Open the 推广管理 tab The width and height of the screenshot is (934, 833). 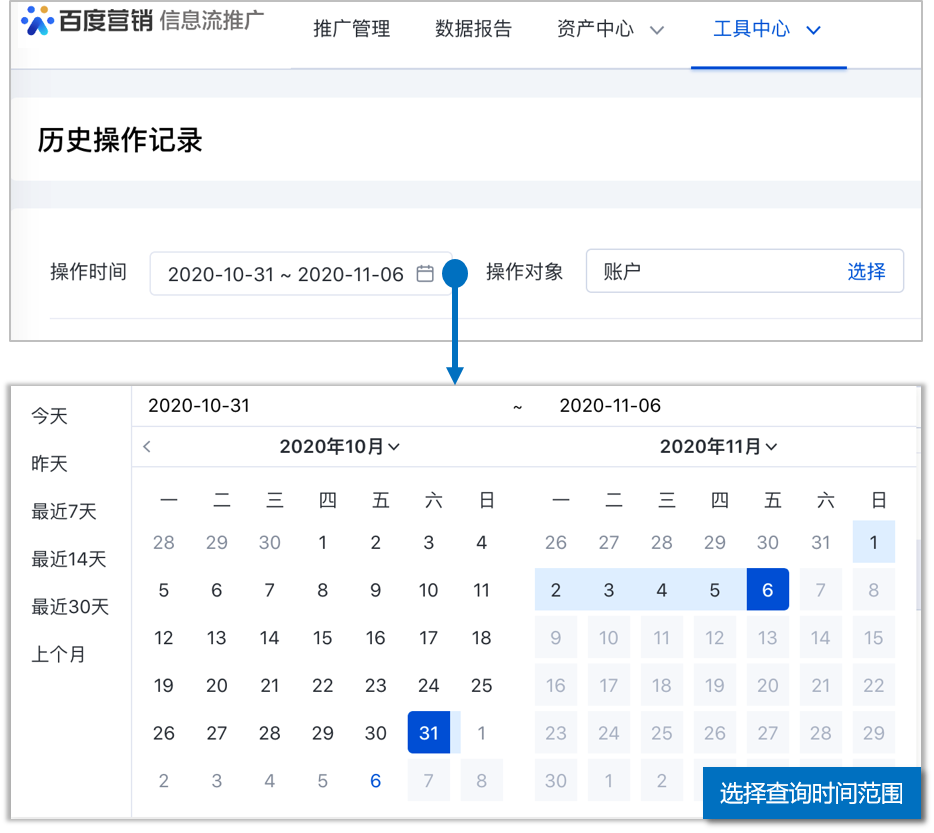[x=352, y=29]
